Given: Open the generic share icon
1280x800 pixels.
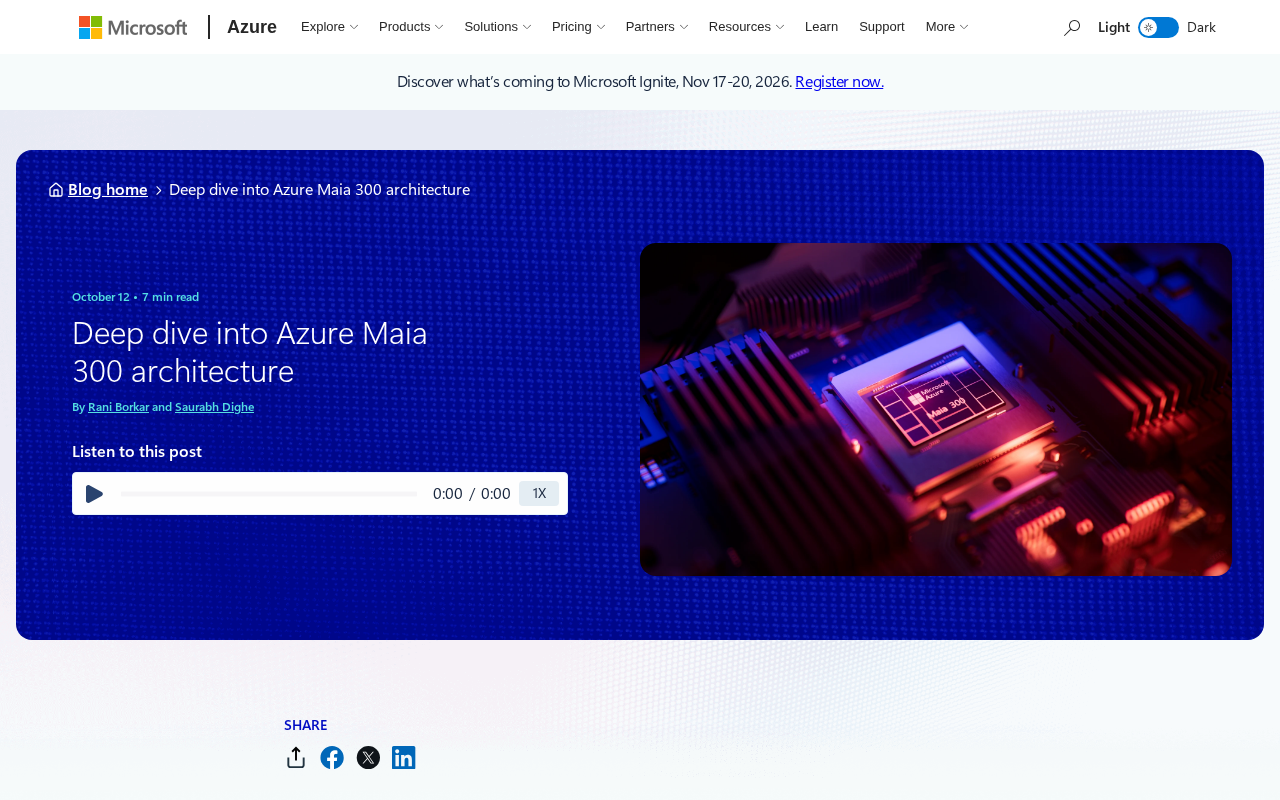Looking at the screenshot, I should (x=296, y=758).
